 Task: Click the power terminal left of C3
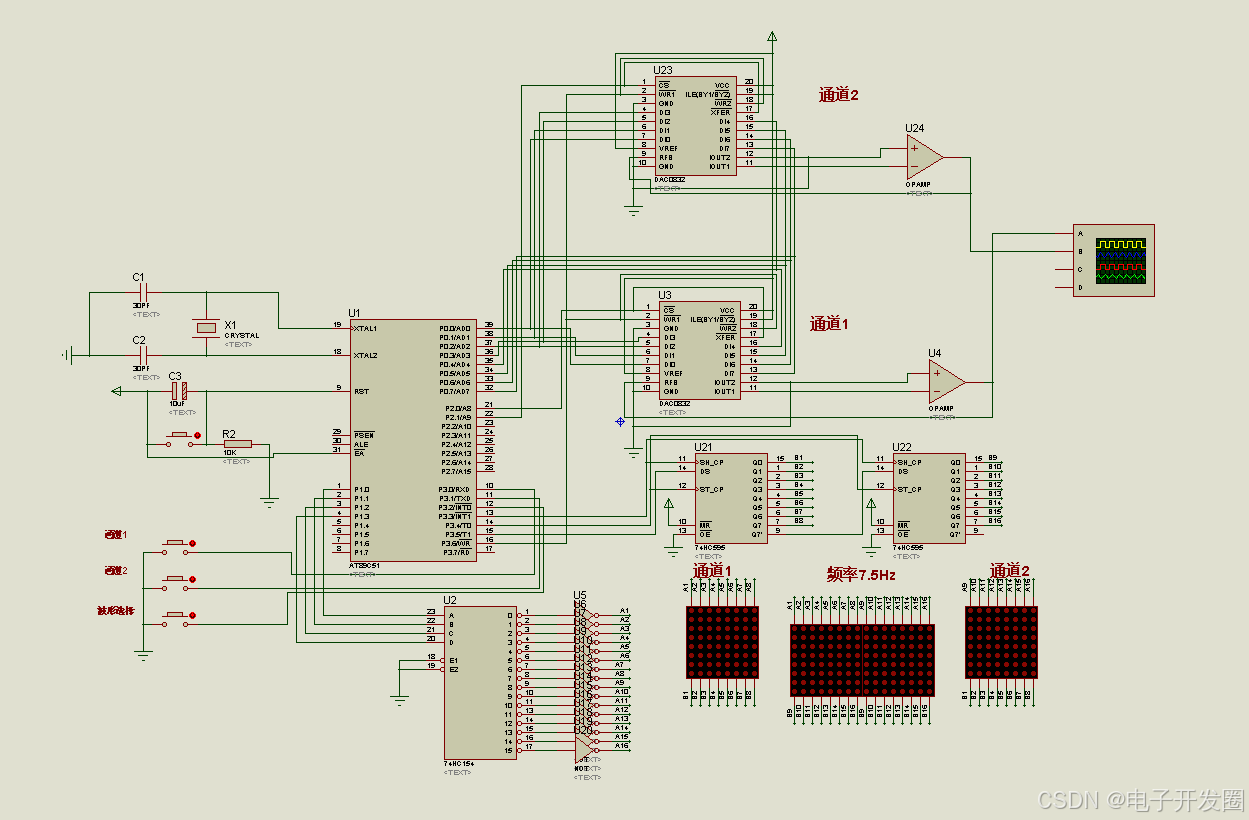coord(117,391)
